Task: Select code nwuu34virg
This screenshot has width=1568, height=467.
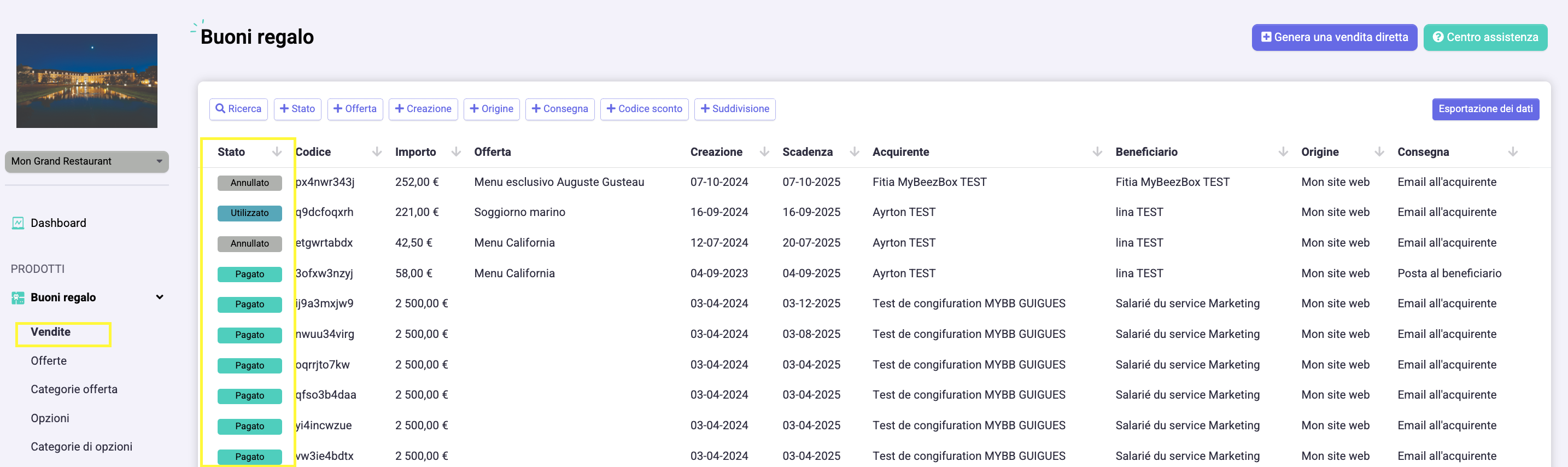Action: [325, 334]
